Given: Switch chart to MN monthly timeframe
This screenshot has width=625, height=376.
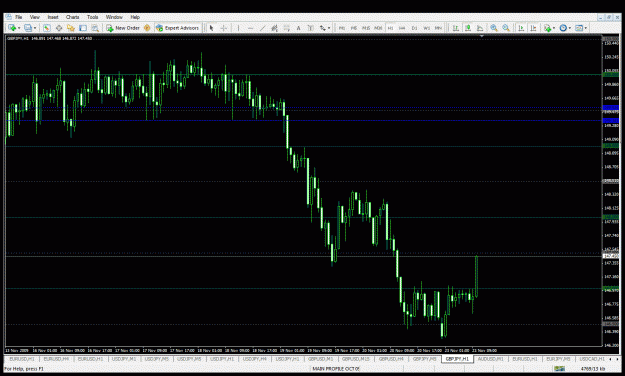Looking at the screenshot, I should tap(438, 28).
